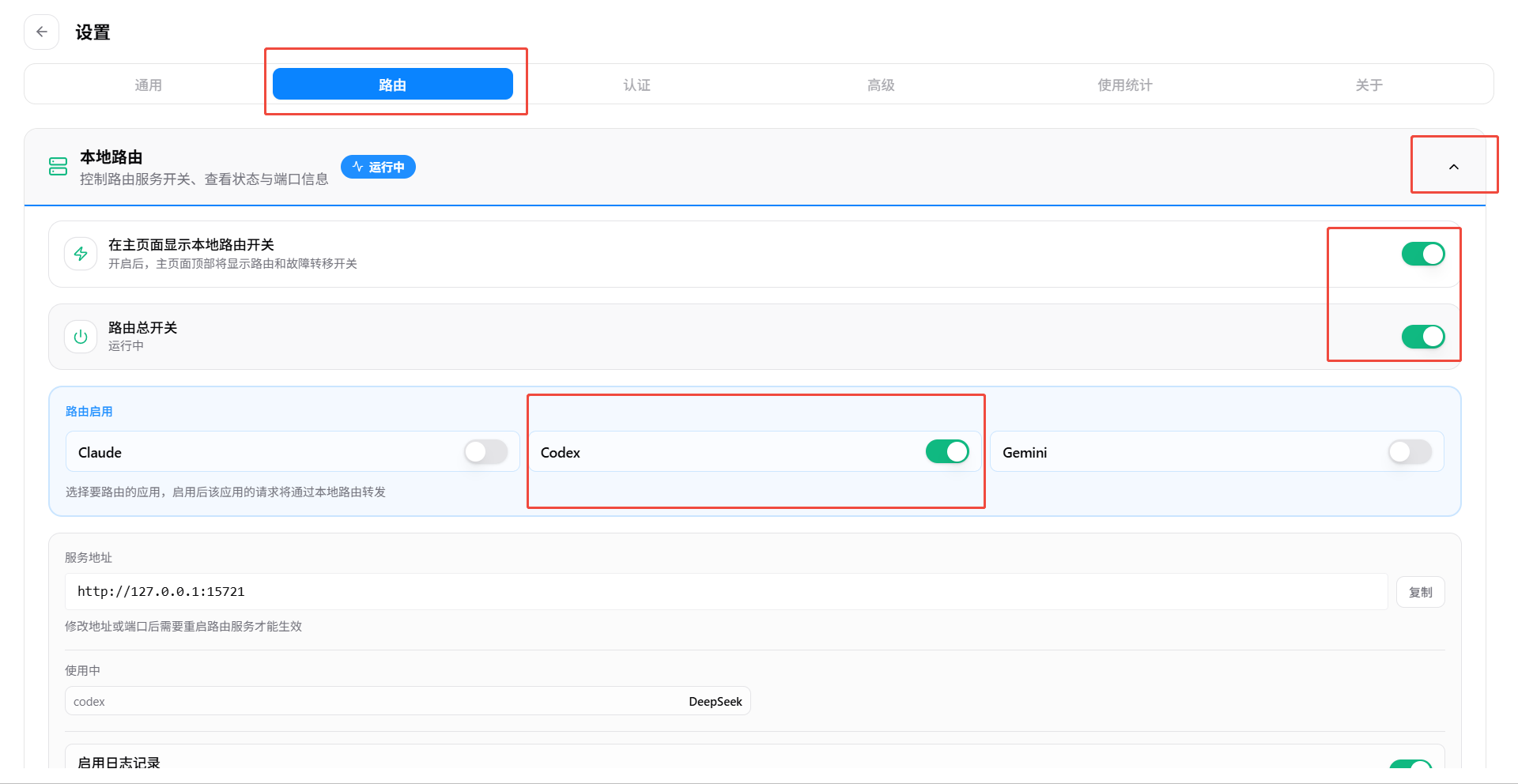This screenshot has height=784, width=1518.
Task: Click the lightning bolt icon
Action: click(81, 254)
